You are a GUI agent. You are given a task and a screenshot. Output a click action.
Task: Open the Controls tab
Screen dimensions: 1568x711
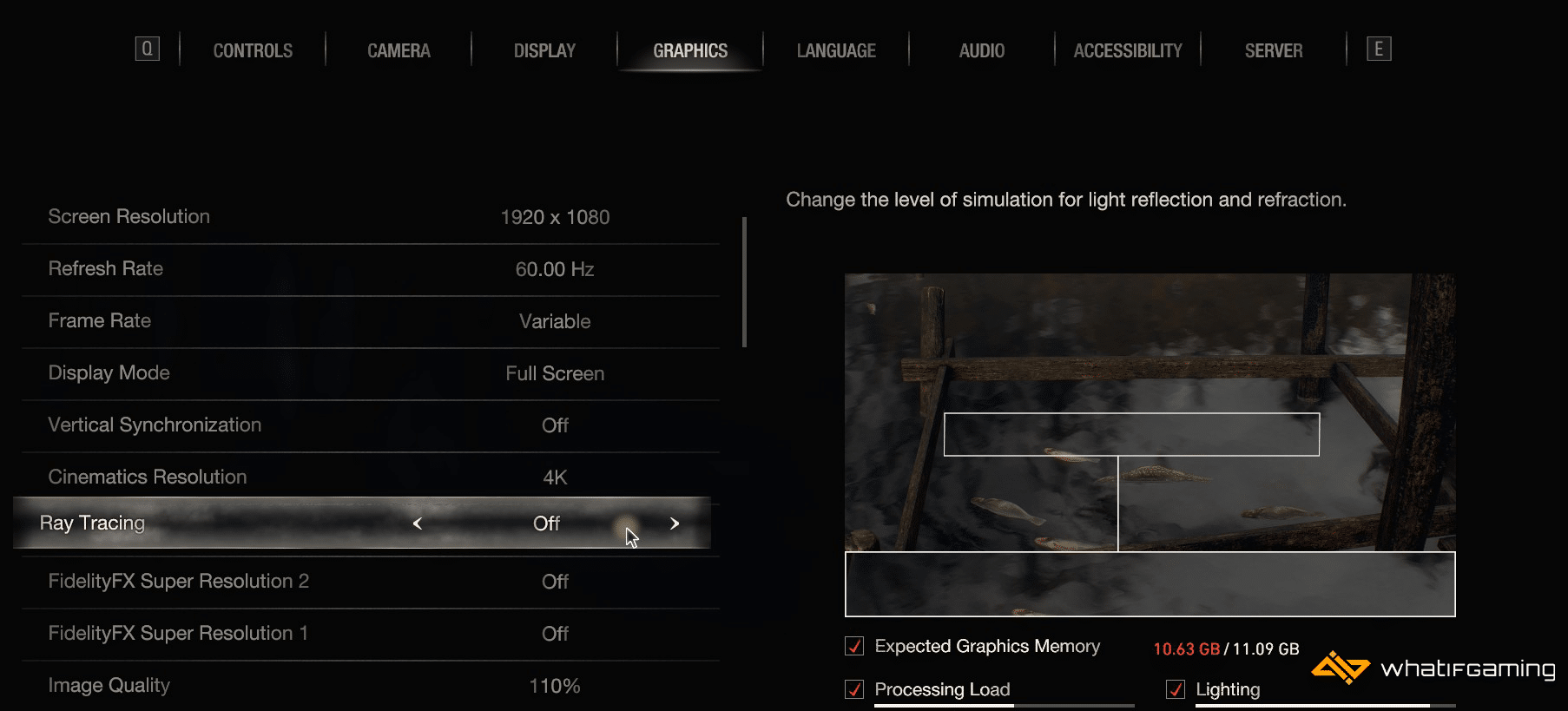click(x=253, y=51)
